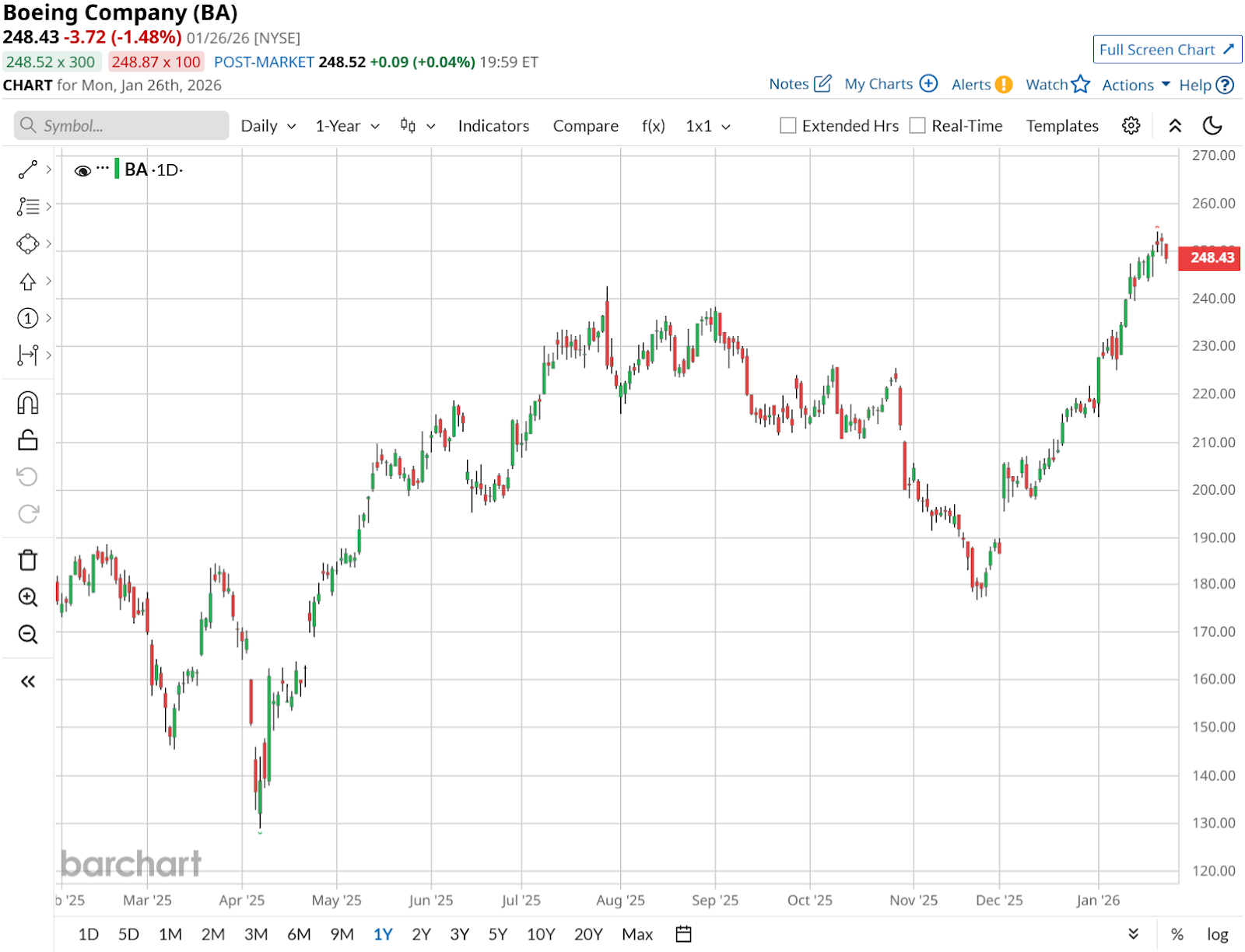Select the arrow marker tool
This screenshot has width=1245, height=952.
[28, 281]
